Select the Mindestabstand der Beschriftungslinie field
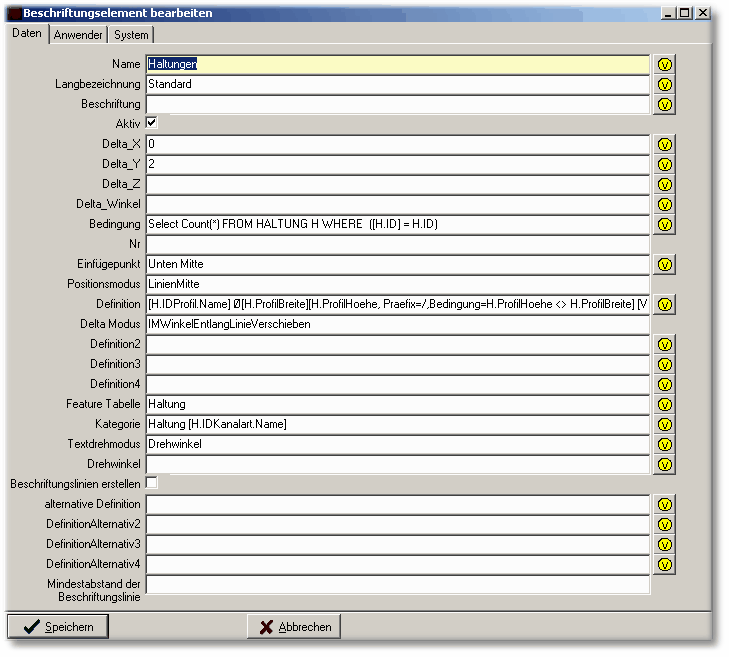 397,585
